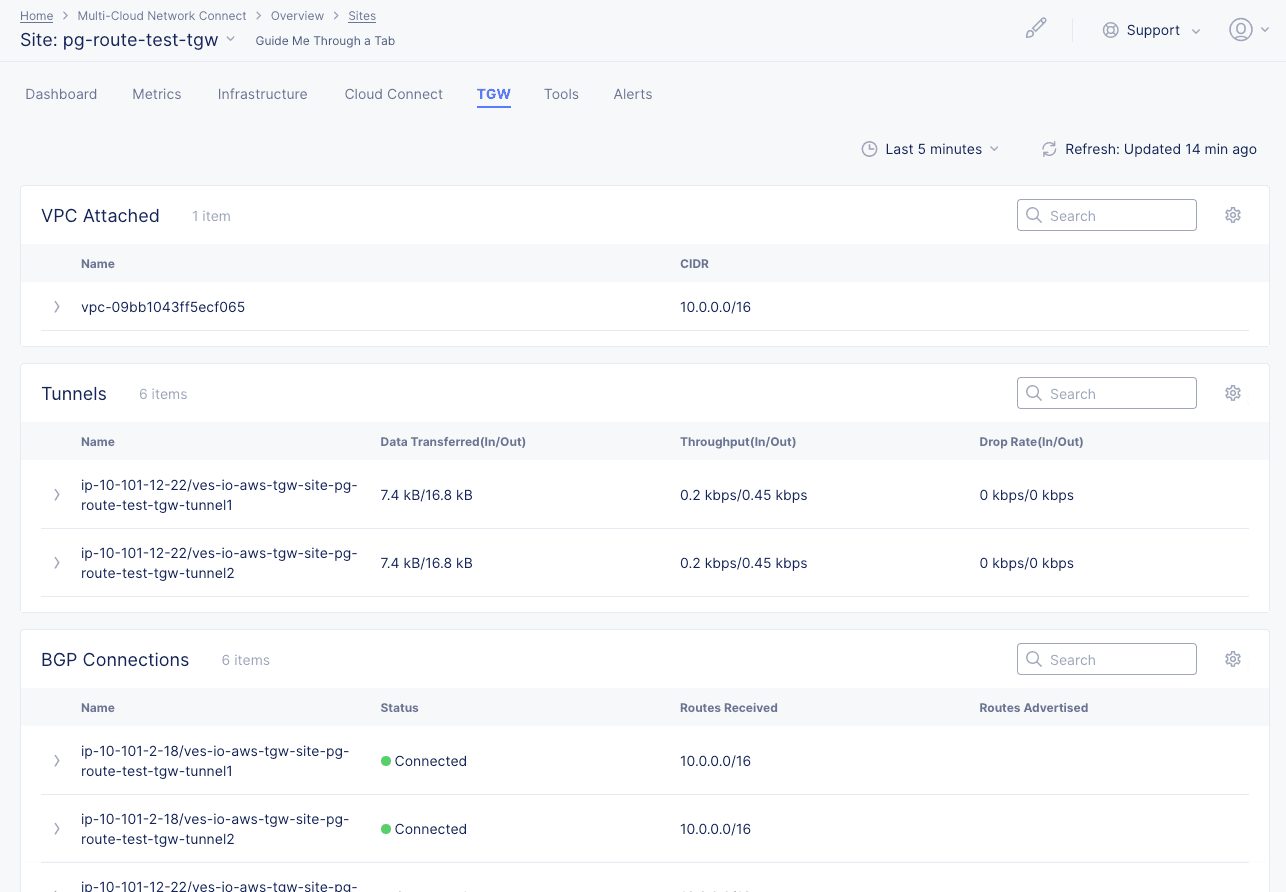Image resolution: width=1286 pixels, height=892 pixels.
Task: Open the Support lifebuoy icon
Action: pyautogui.click(x=1110, y=30)
